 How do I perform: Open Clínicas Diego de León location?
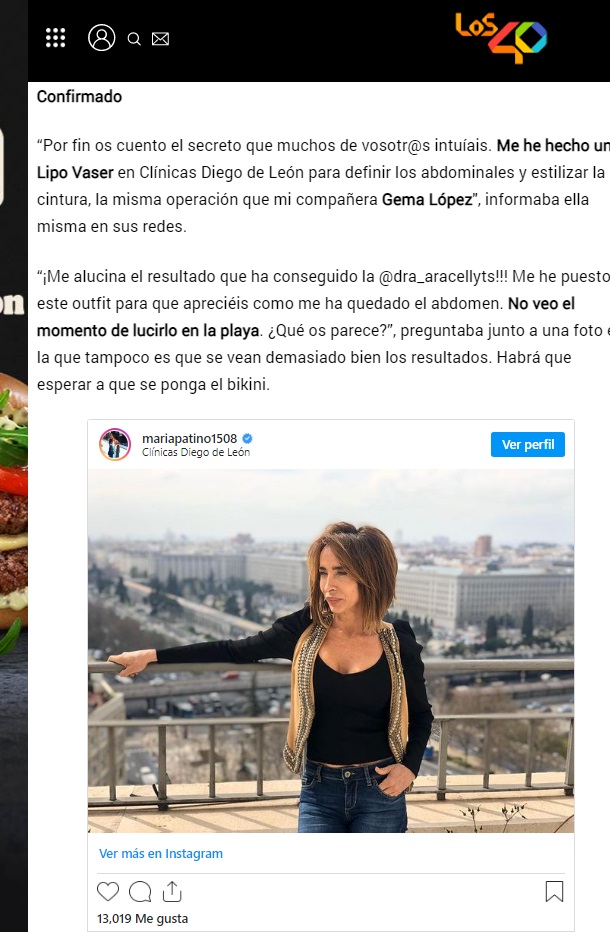click(x=196, y=452)
